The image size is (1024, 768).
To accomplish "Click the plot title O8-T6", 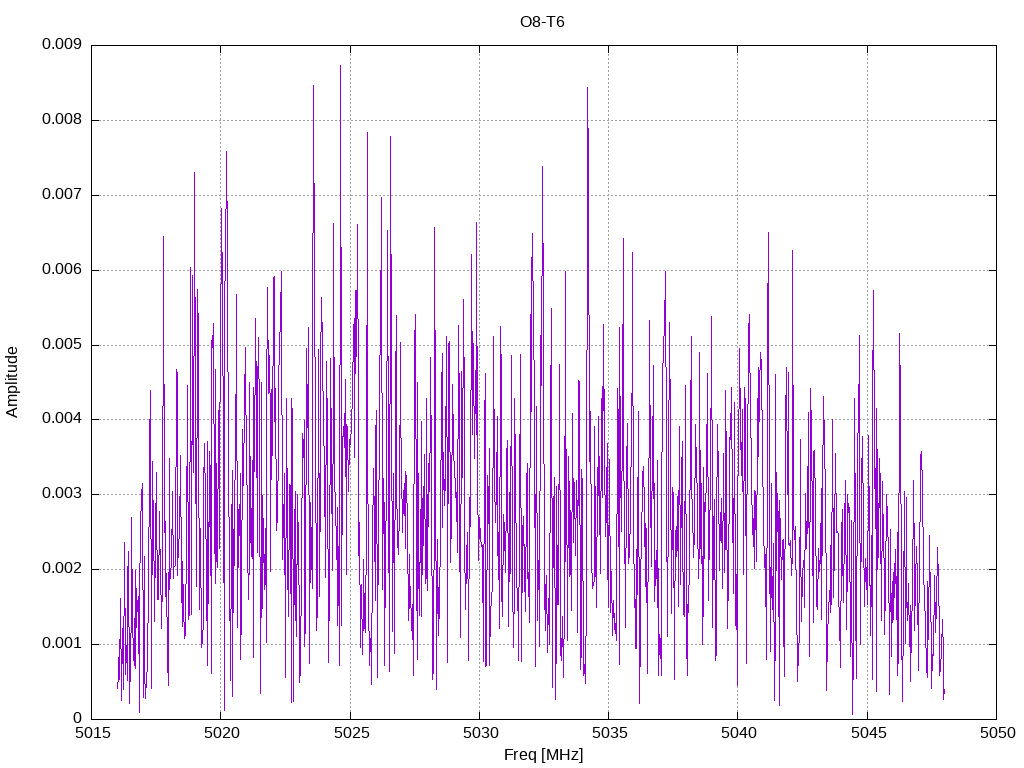I will pos(542,22).
